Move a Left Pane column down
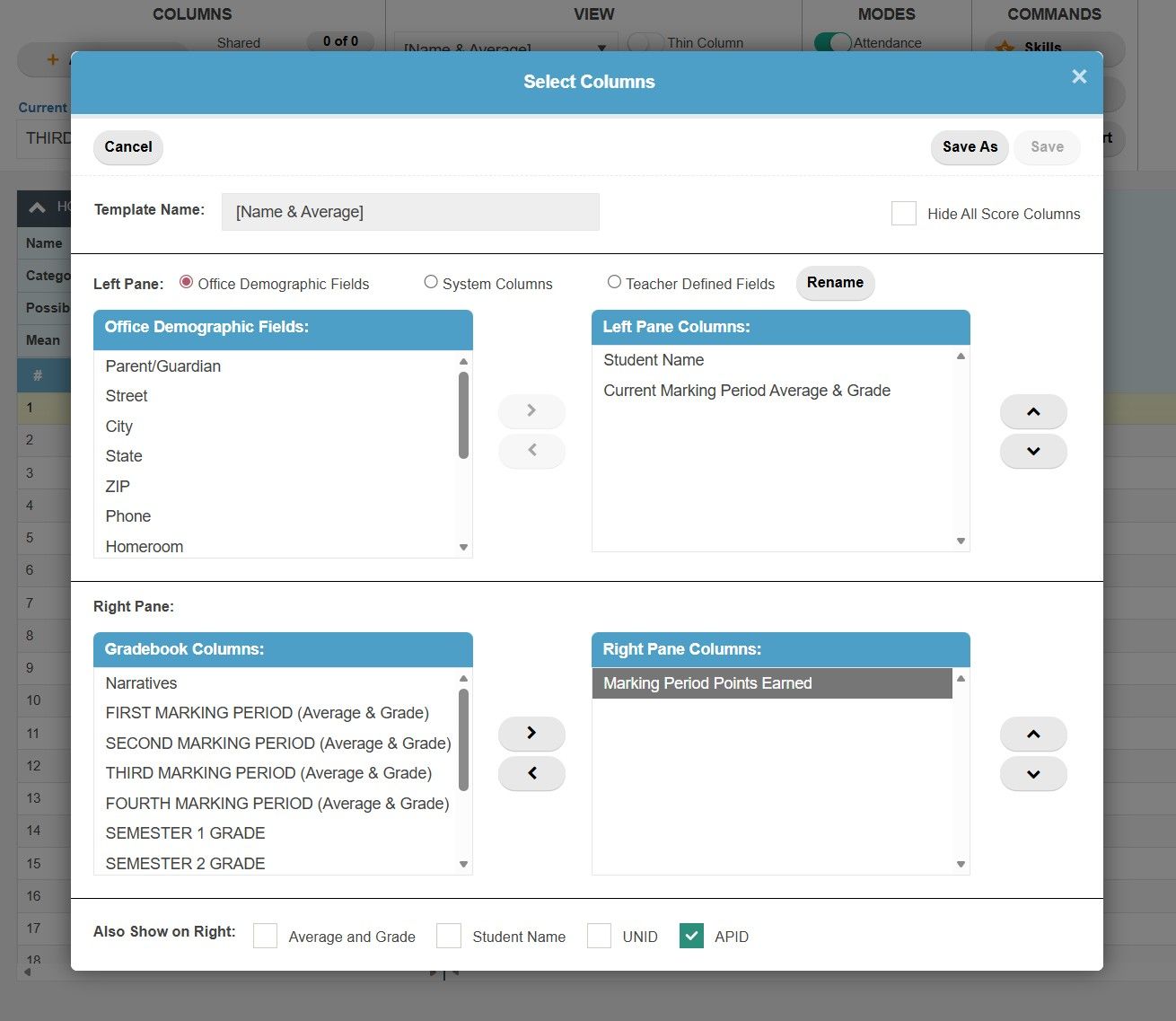 click(1032, 451)
